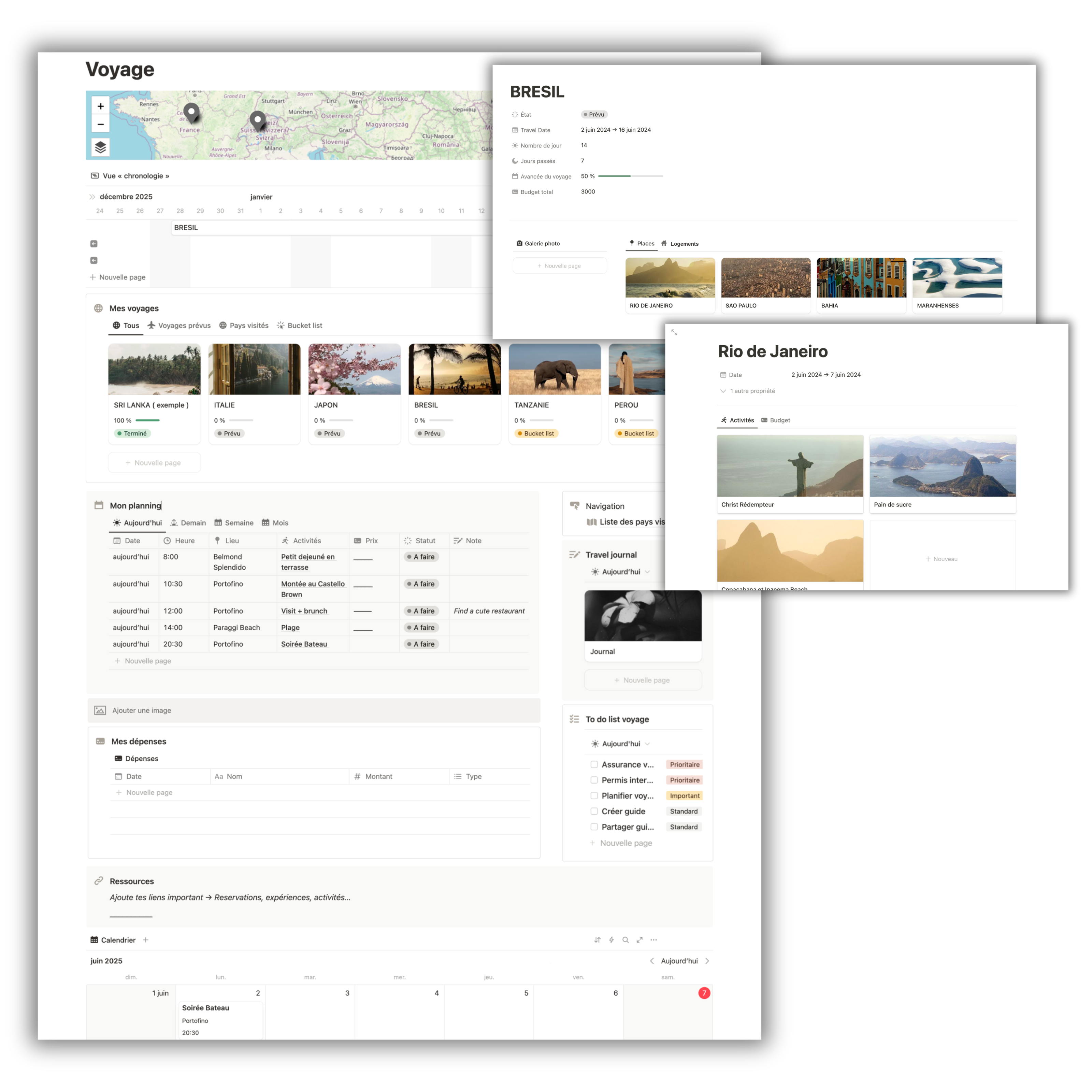
Task: Click the calendar lightning automation icon
Action: coord(611,940)
